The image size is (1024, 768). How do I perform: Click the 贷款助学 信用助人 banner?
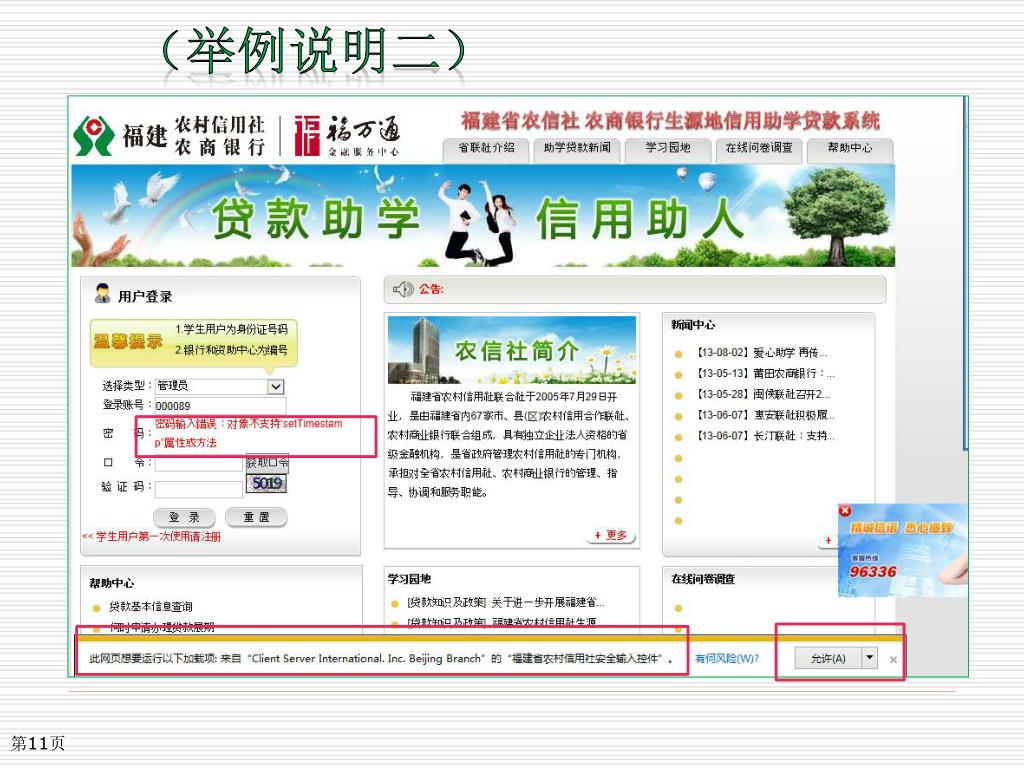483,216
